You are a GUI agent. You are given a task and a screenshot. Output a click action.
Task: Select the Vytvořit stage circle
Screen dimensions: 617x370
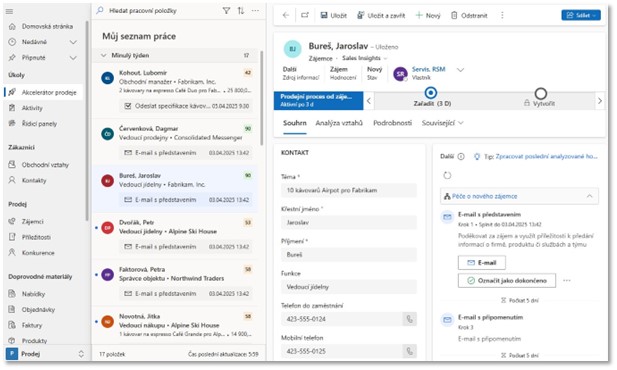tap(541, 93)
